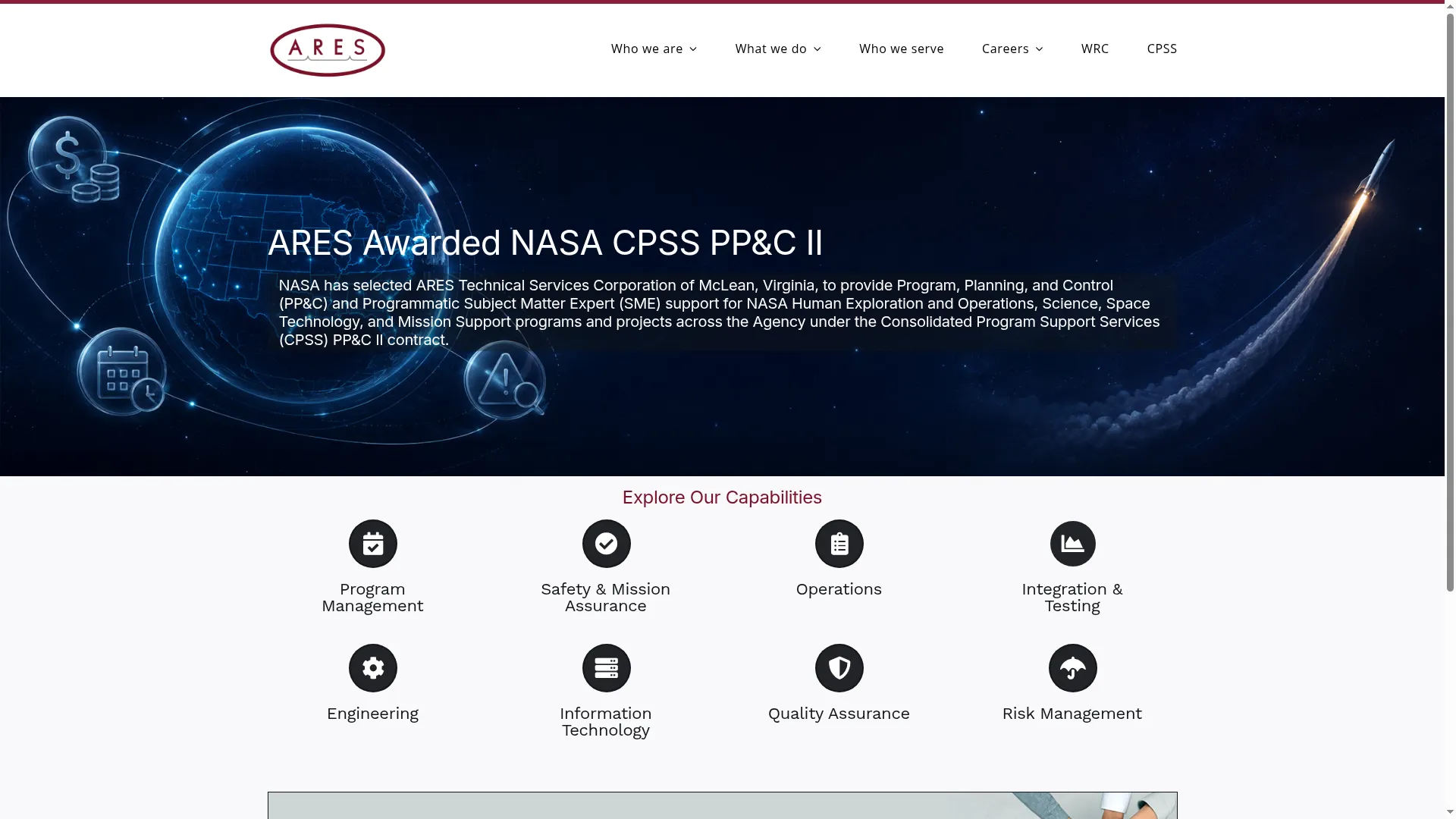Expand the Who we are menu

click(654, 49)
